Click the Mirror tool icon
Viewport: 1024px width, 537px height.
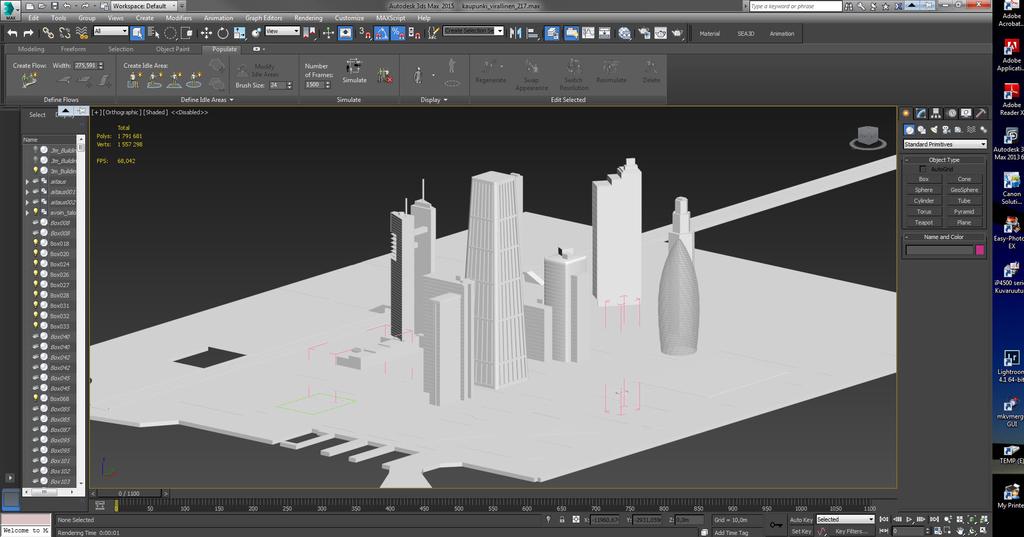point(516,33)
